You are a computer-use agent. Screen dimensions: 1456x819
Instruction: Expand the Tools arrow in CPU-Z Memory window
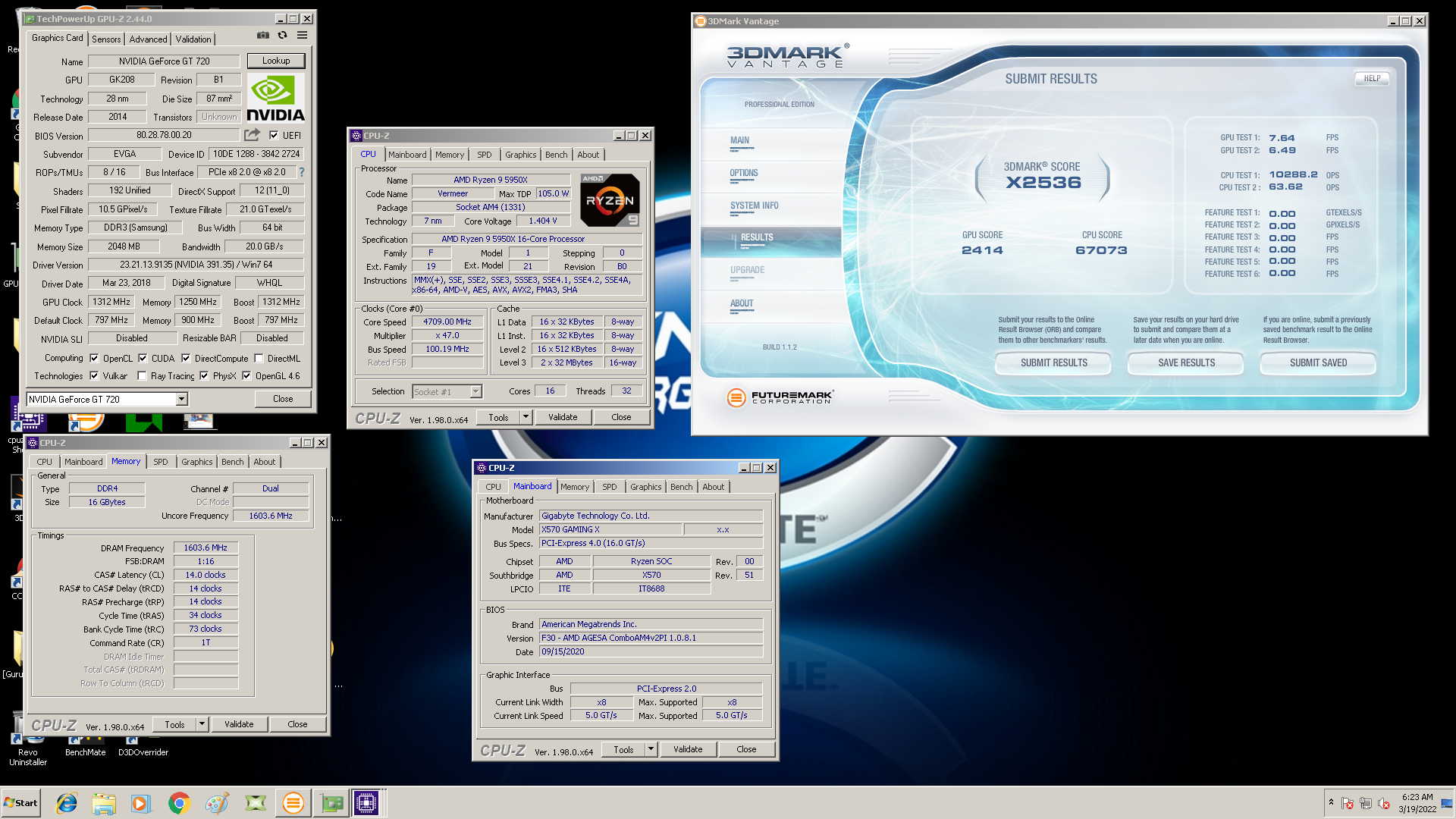tap(202, 724)
